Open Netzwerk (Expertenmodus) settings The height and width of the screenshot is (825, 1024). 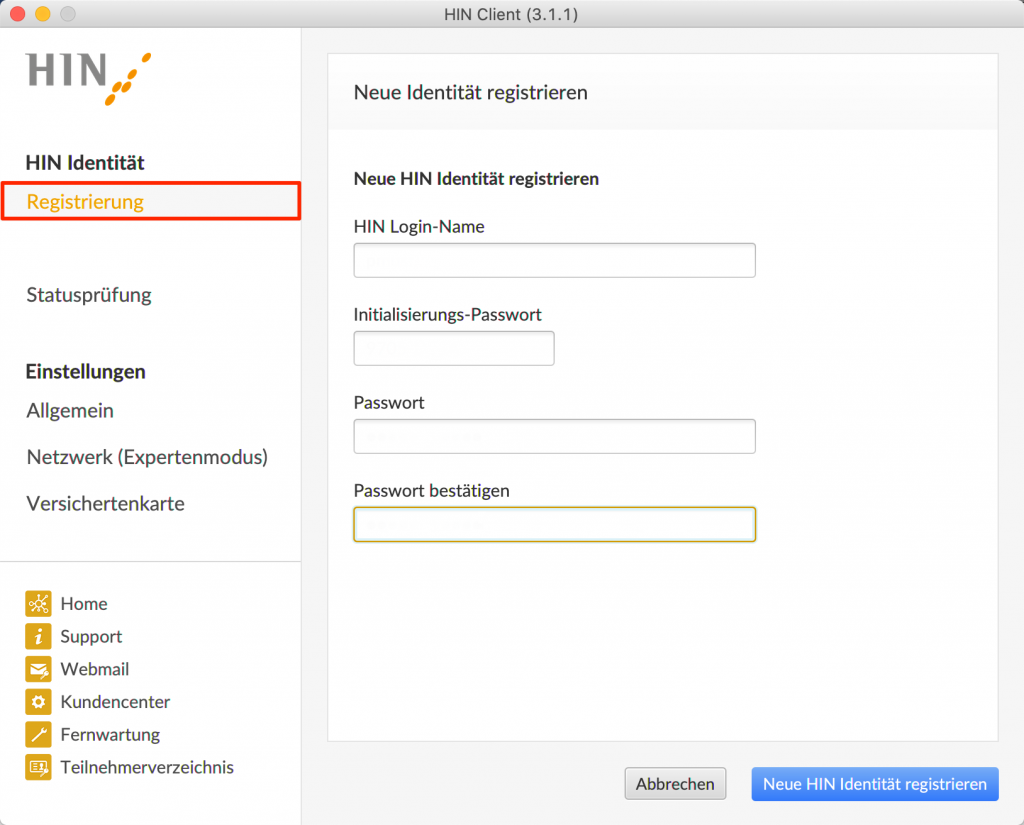[x=147, y=457]
